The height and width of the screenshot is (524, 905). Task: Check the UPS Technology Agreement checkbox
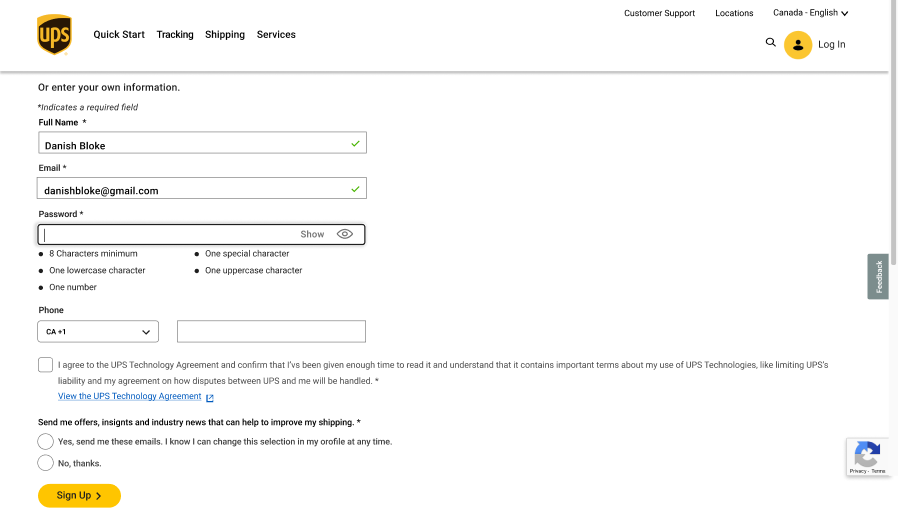[x=46, y=367]
